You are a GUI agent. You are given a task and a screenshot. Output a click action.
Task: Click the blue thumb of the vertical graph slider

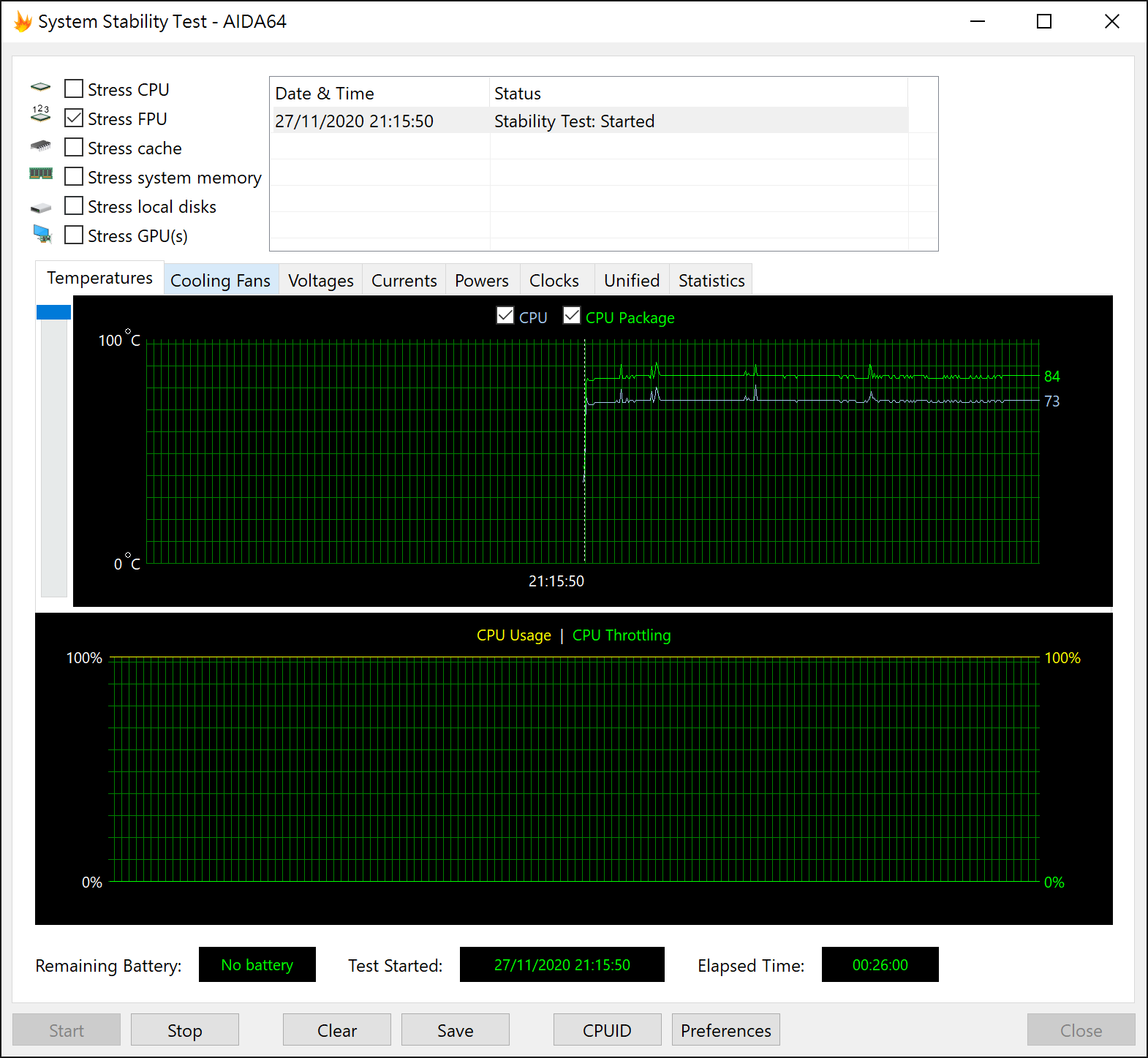(53, 312)
